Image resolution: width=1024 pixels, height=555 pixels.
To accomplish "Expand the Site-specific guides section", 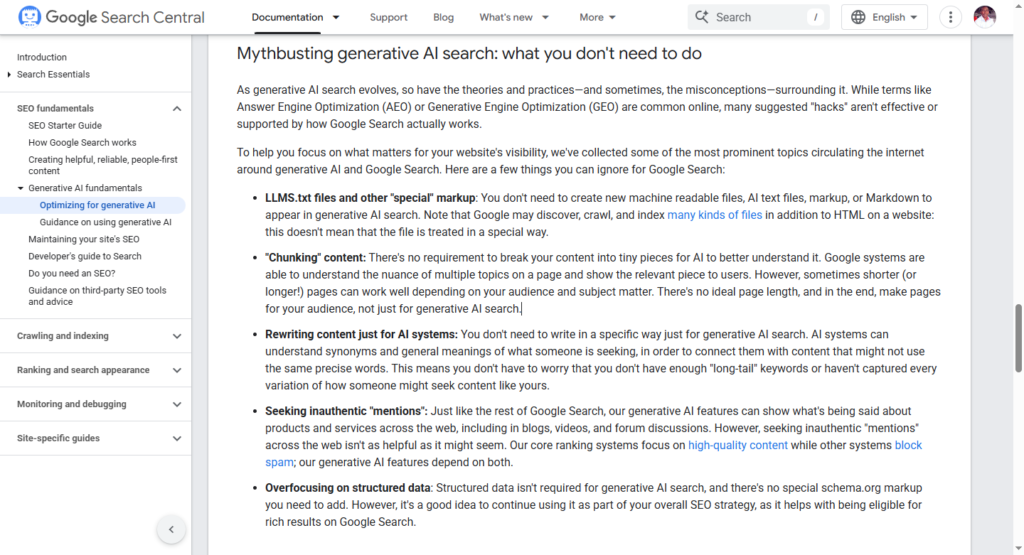I will pyautogui.click(x=177, y=438).
